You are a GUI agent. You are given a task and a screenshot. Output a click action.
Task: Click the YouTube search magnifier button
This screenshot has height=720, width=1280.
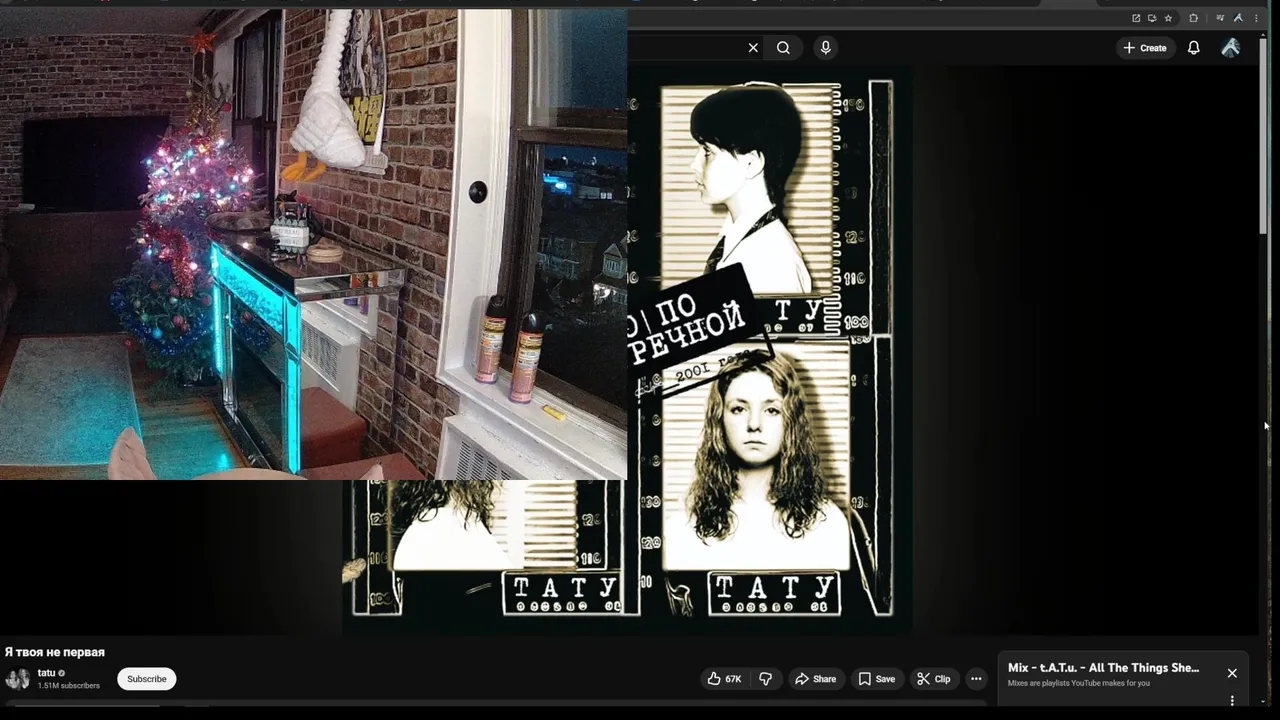(783, 47)
